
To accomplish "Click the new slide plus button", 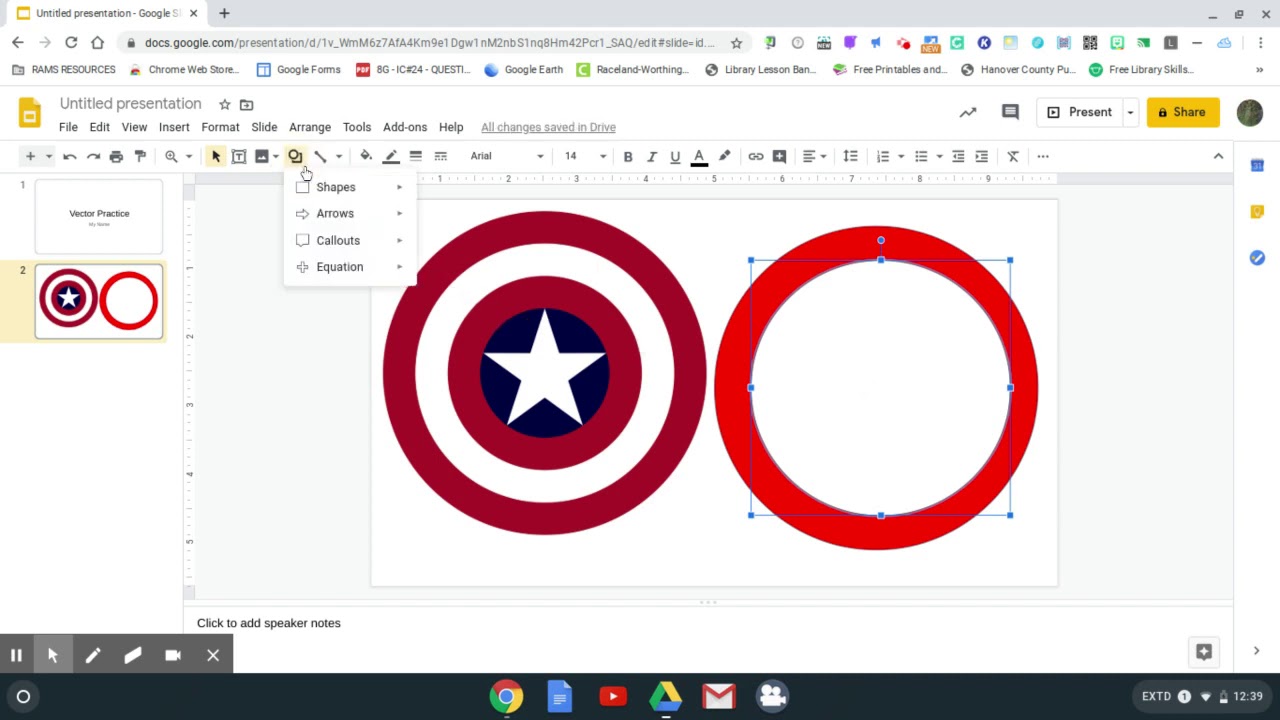I will [30, 156].
